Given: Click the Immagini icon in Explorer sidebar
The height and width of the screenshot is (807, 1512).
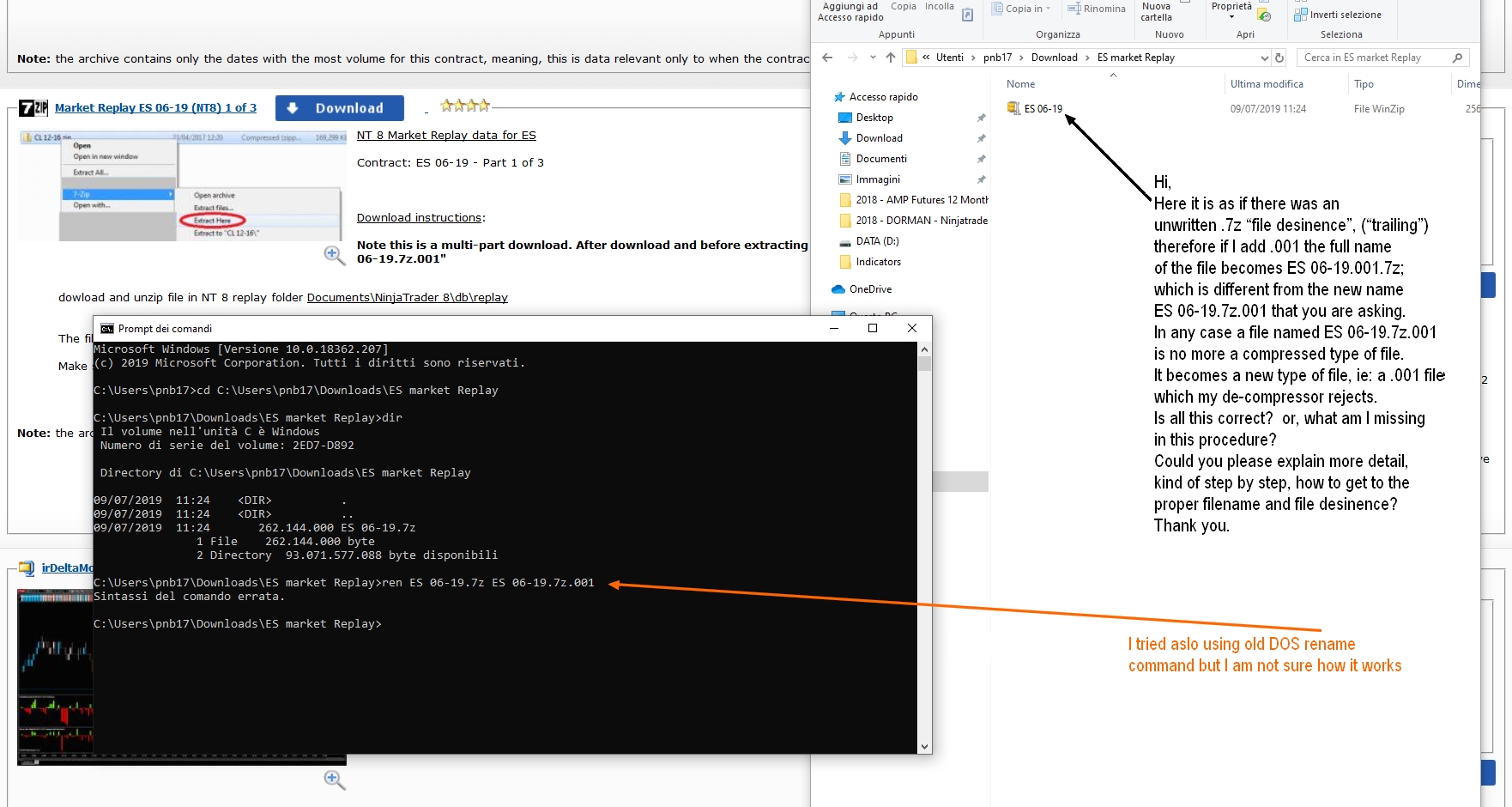Looking at the screenshot, I should tap(845, 179).
